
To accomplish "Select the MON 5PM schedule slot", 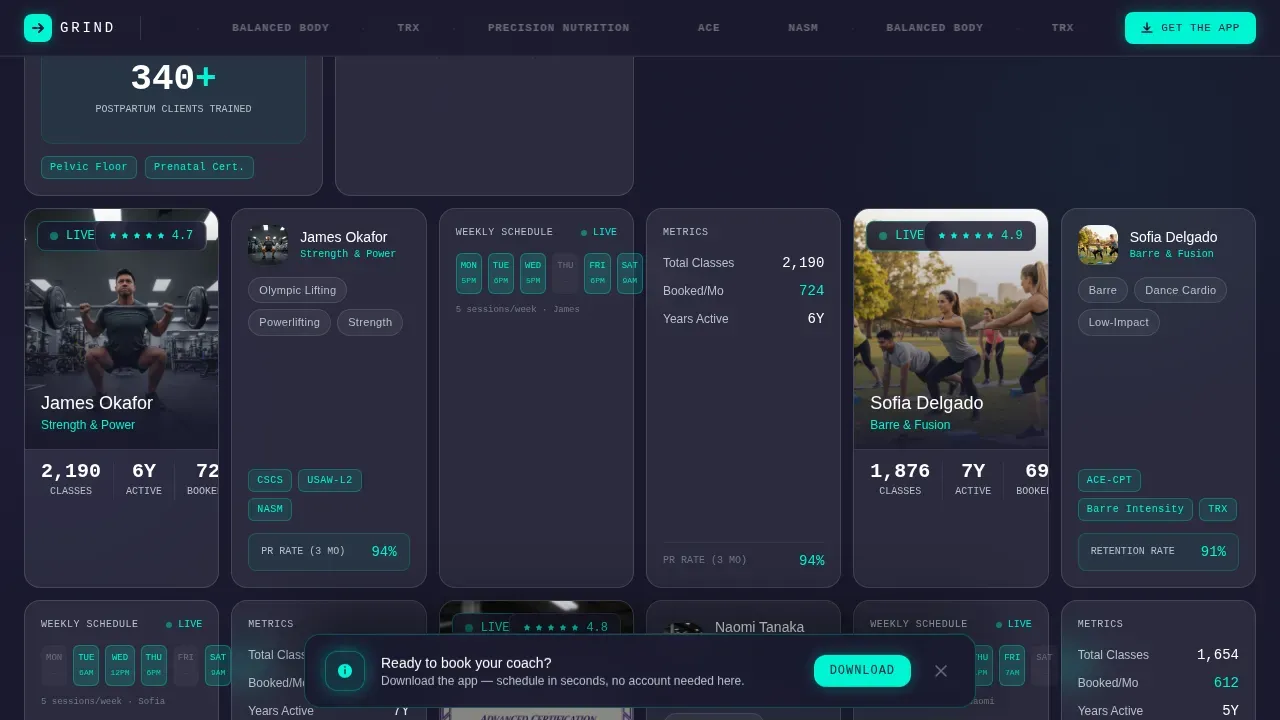I will click(469, 273).
